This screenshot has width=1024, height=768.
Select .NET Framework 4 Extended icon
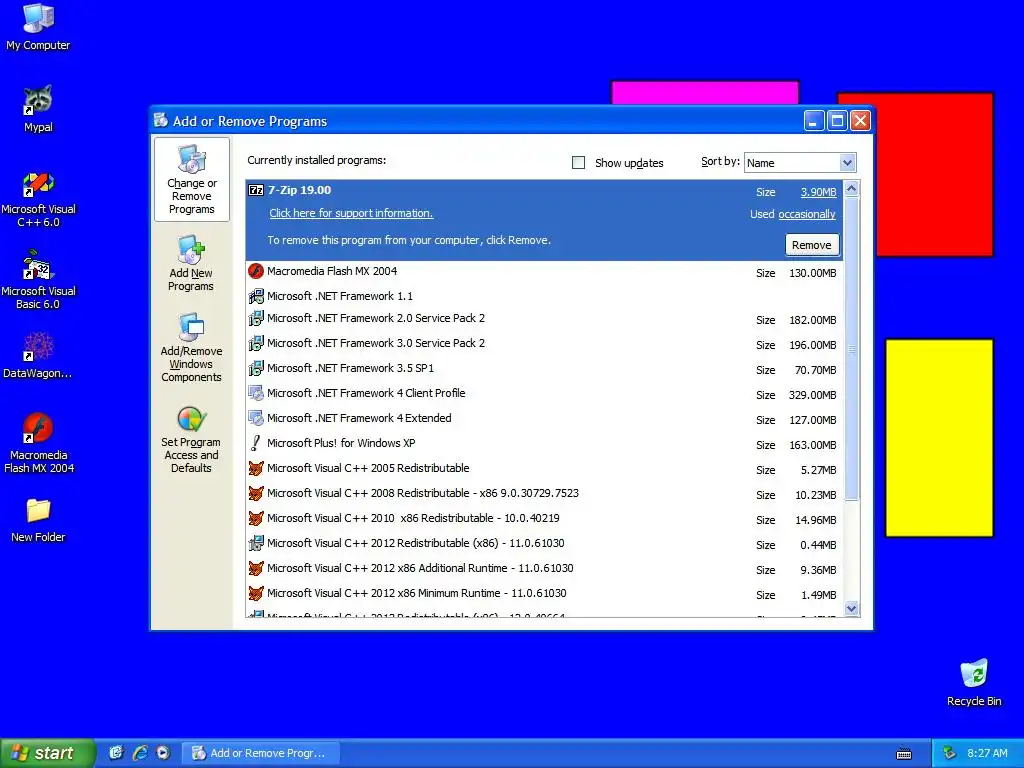[256, 418]
